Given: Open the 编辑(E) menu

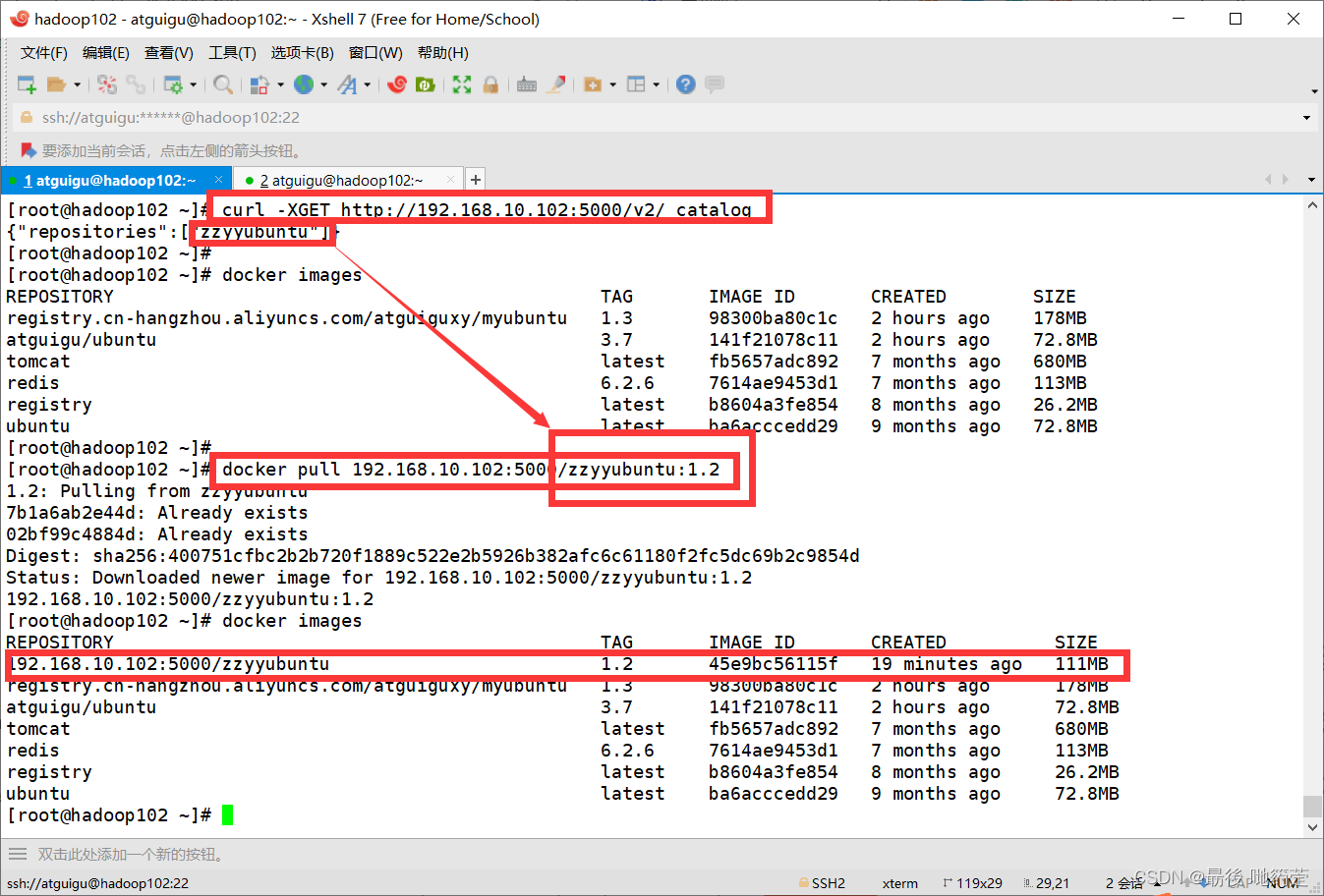Looking at the screenshot, I should coord(106,52).
